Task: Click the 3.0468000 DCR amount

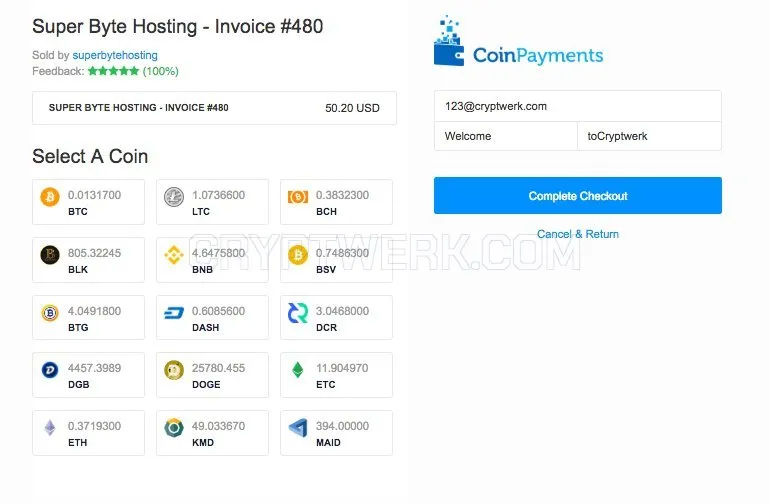Action: 342,311
